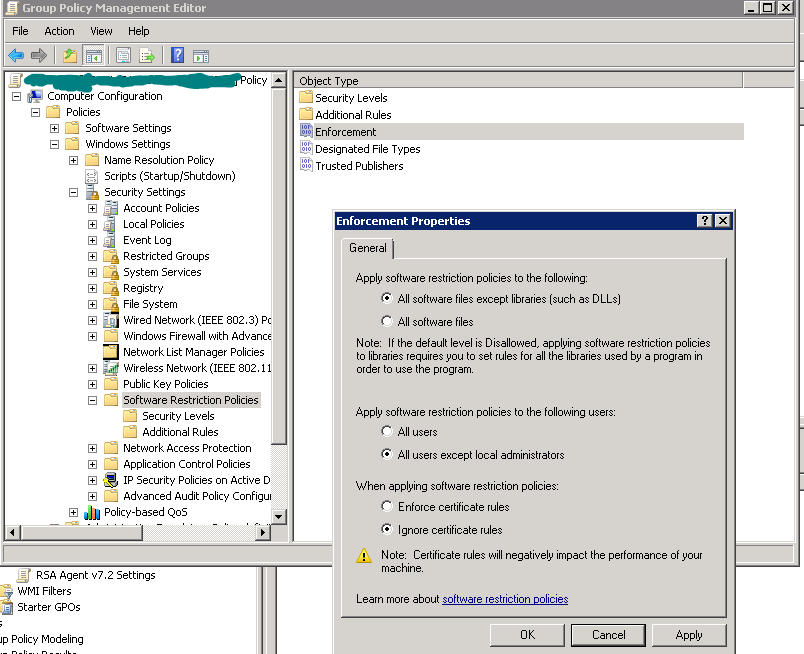
Task: Open the View menu
Action: point(101,31)
